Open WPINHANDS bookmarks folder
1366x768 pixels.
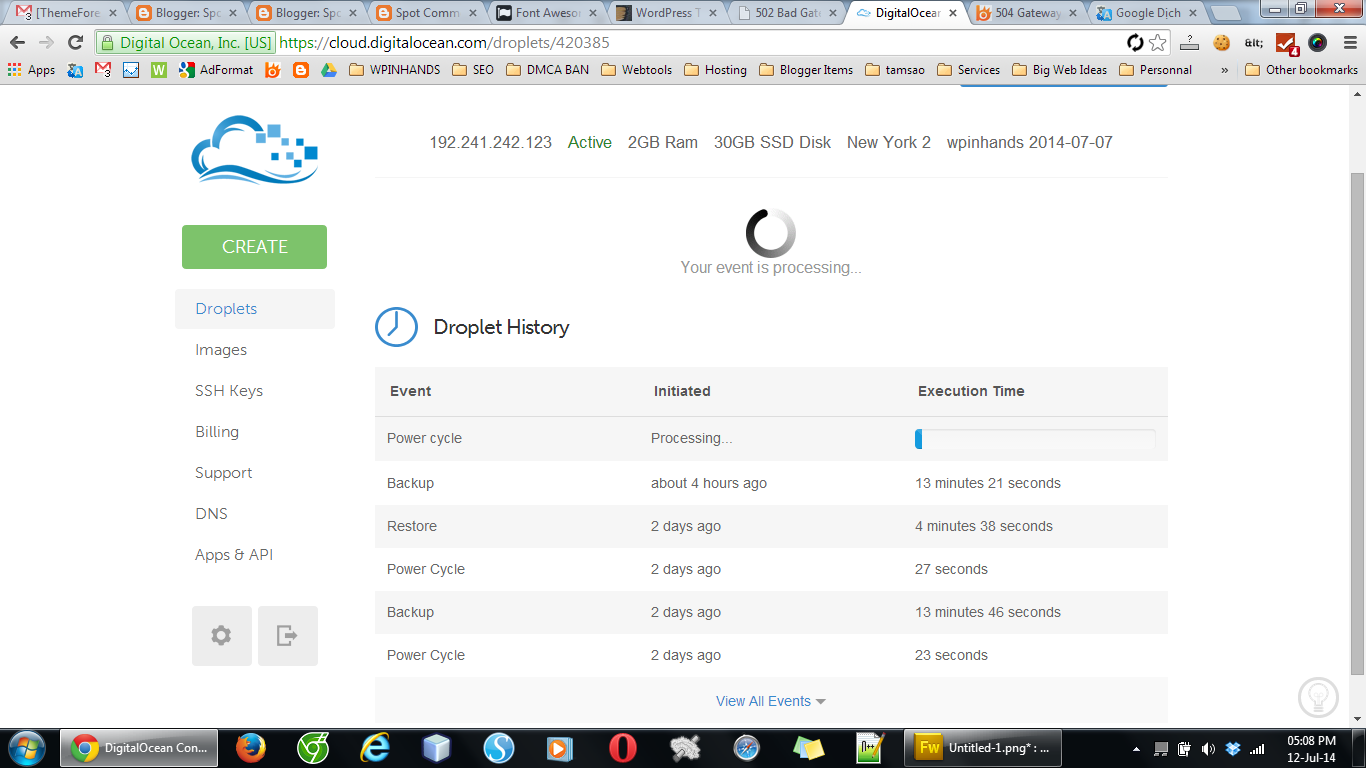(x=394, y=70)
